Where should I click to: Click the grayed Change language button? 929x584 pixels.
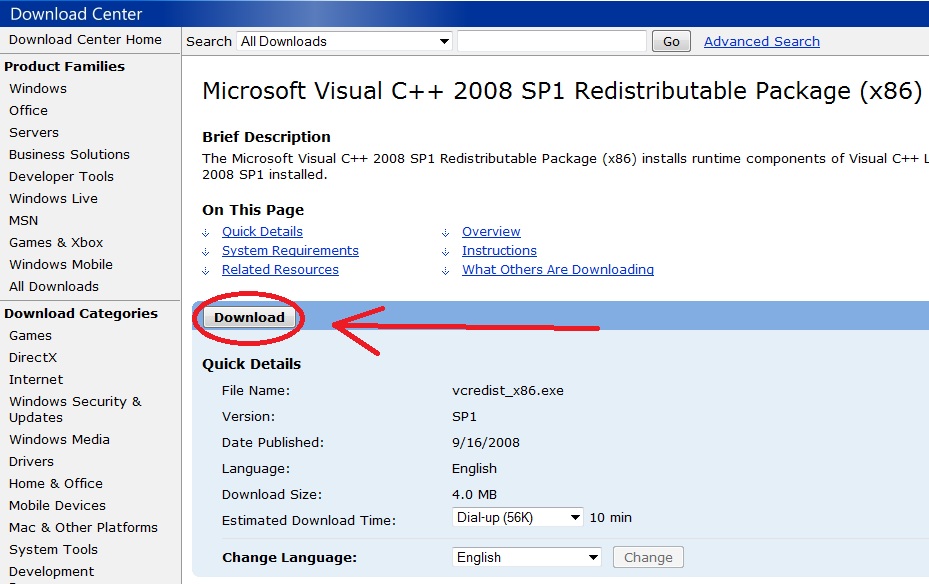click(x=648, y=557)
